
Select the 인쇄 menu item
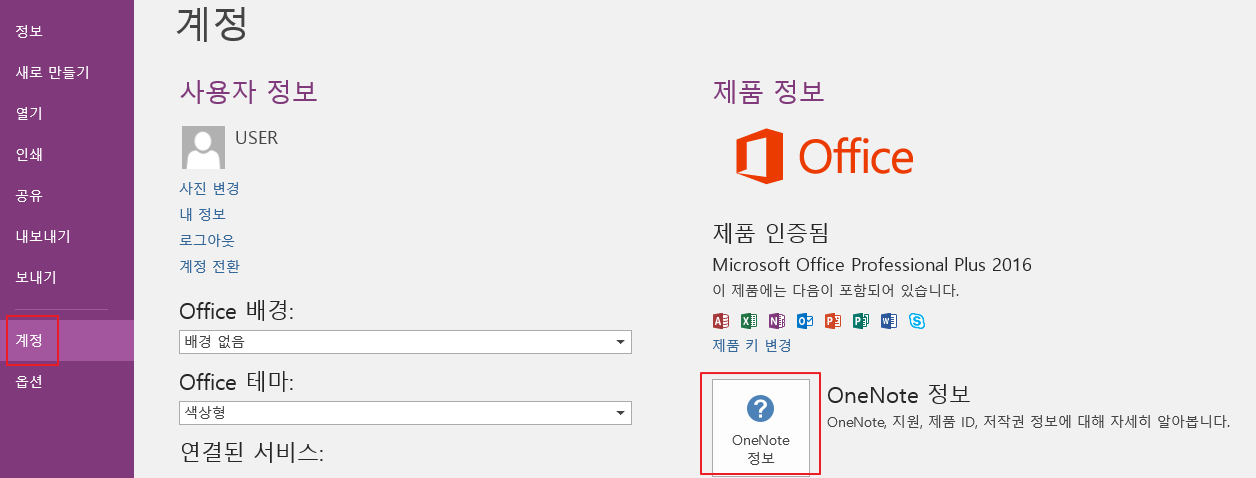click(x=67, y=154)
